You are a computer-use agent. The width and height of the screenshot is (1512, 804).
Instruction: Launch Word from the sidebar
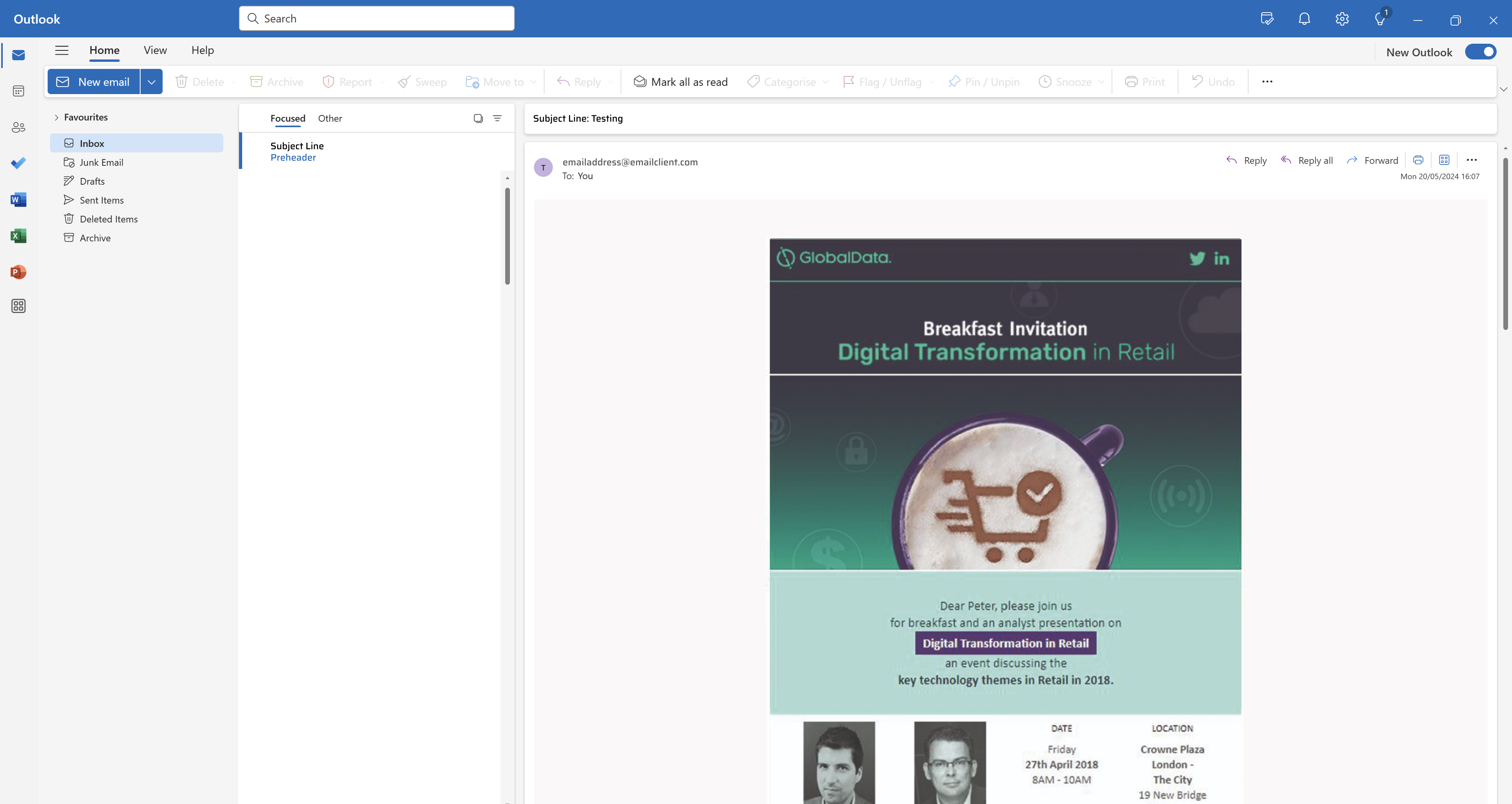click(18, 200)
